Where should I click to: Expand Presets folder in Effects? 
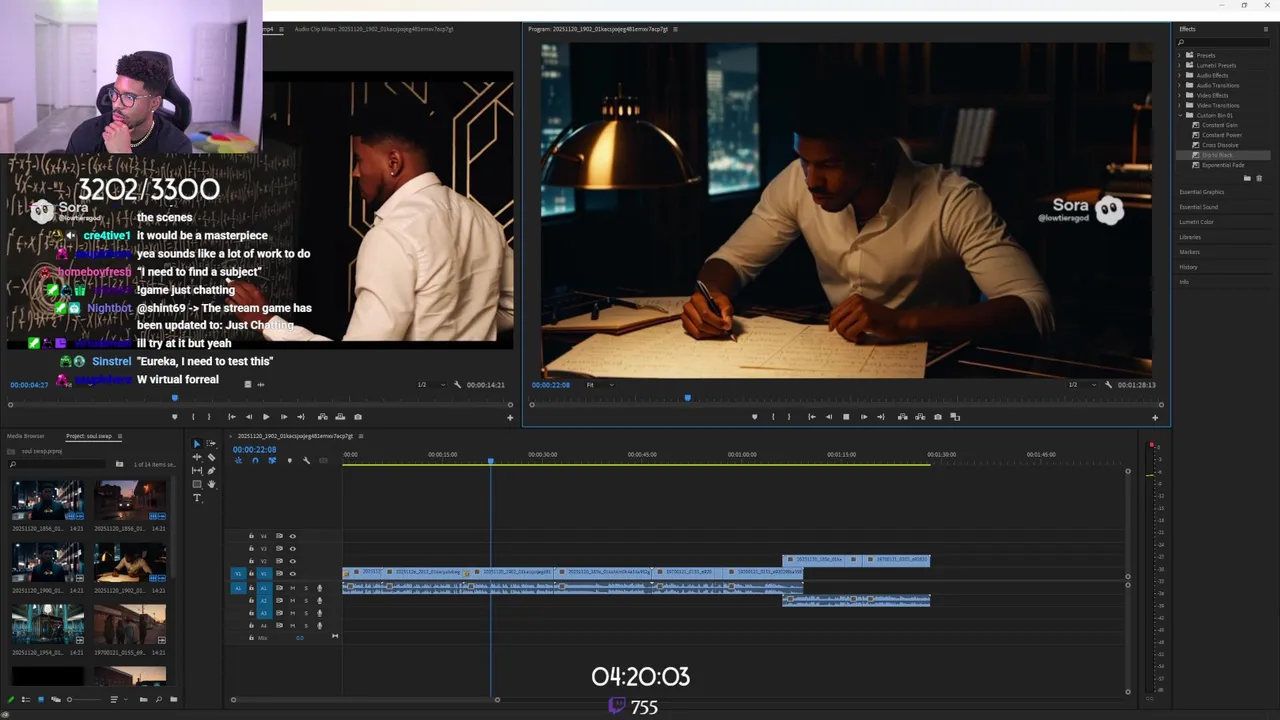(1180, 55)
